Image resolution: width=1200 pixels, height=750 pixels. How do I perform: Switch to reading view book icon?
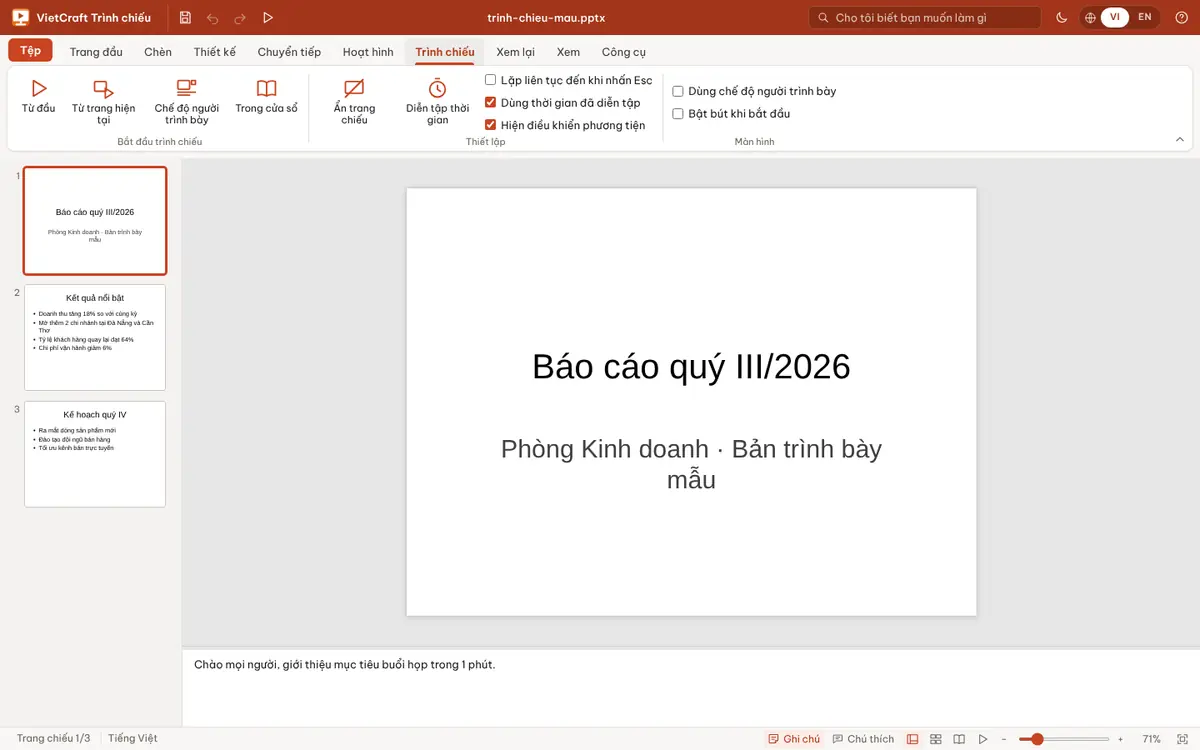point(959,739)
